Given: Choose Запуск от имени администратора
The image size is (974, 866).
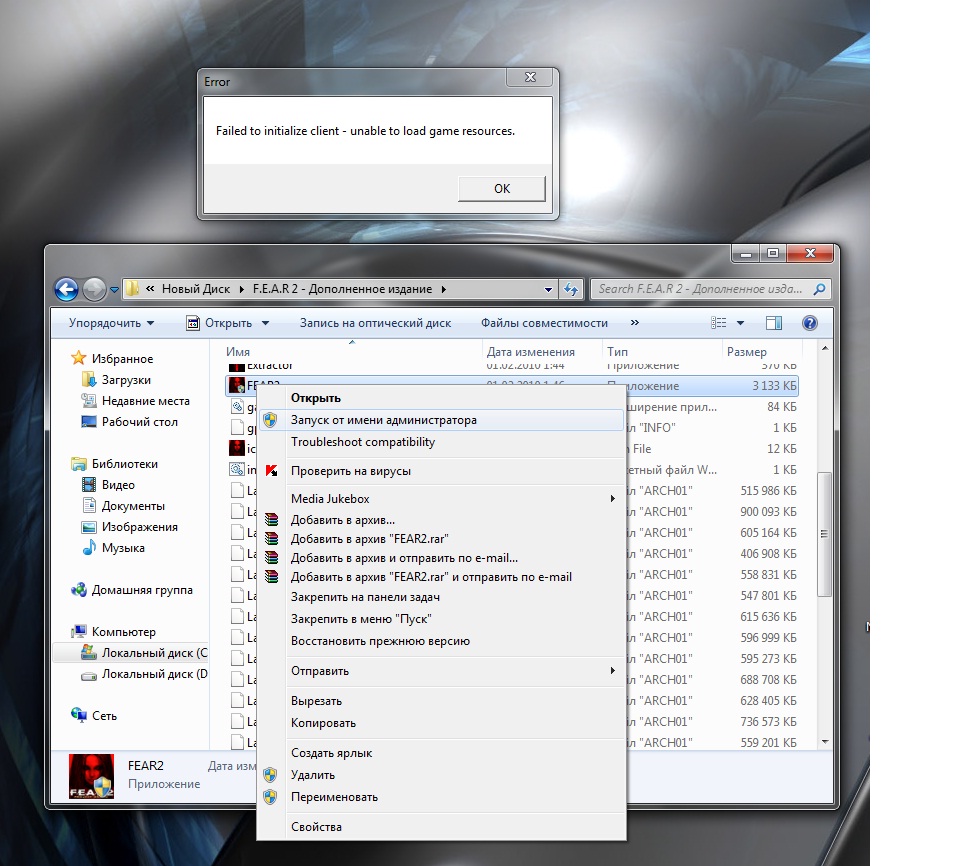Looking at the screenshot, I should click(442, 420).
